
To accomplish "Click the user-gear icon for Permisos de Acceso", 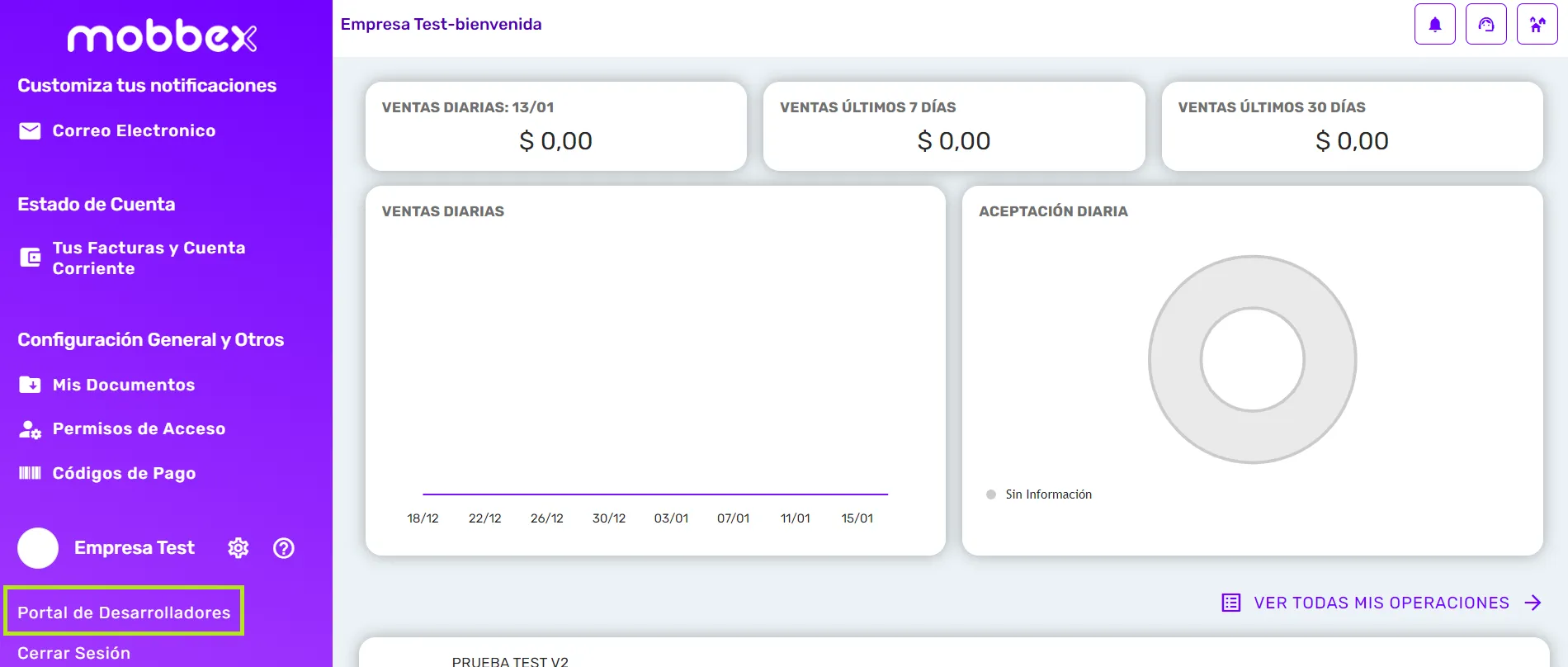I will click(x=30, y=429).
